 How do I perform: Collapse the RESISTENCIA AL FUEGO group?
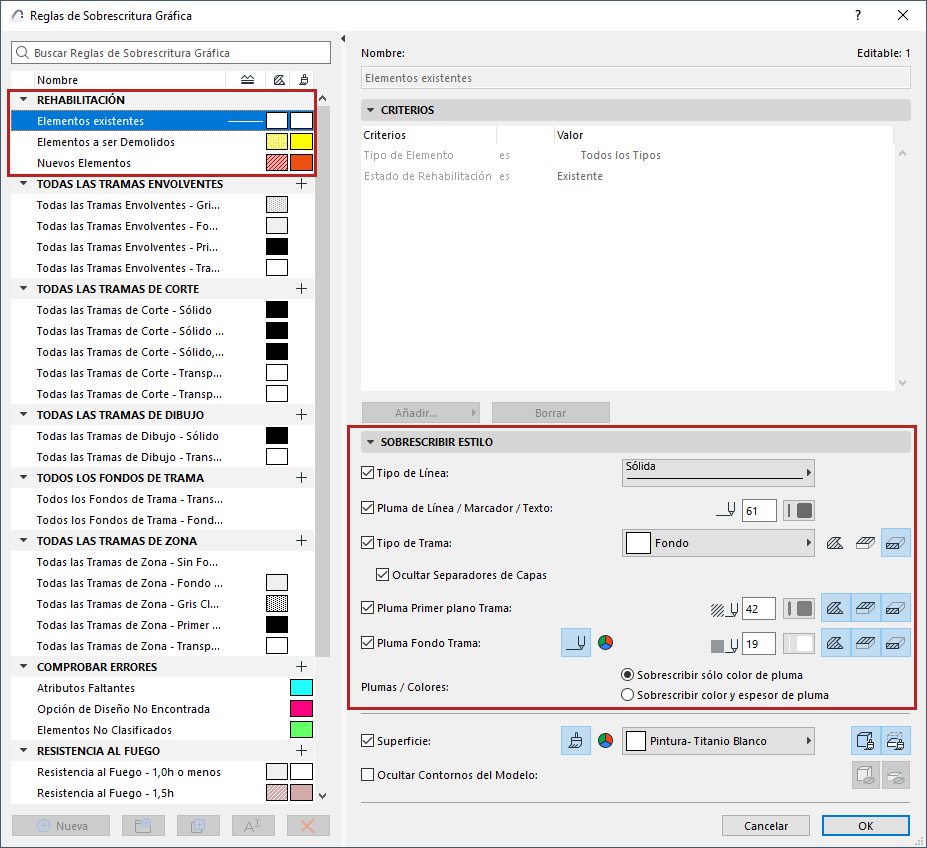[x=24, y=750]
